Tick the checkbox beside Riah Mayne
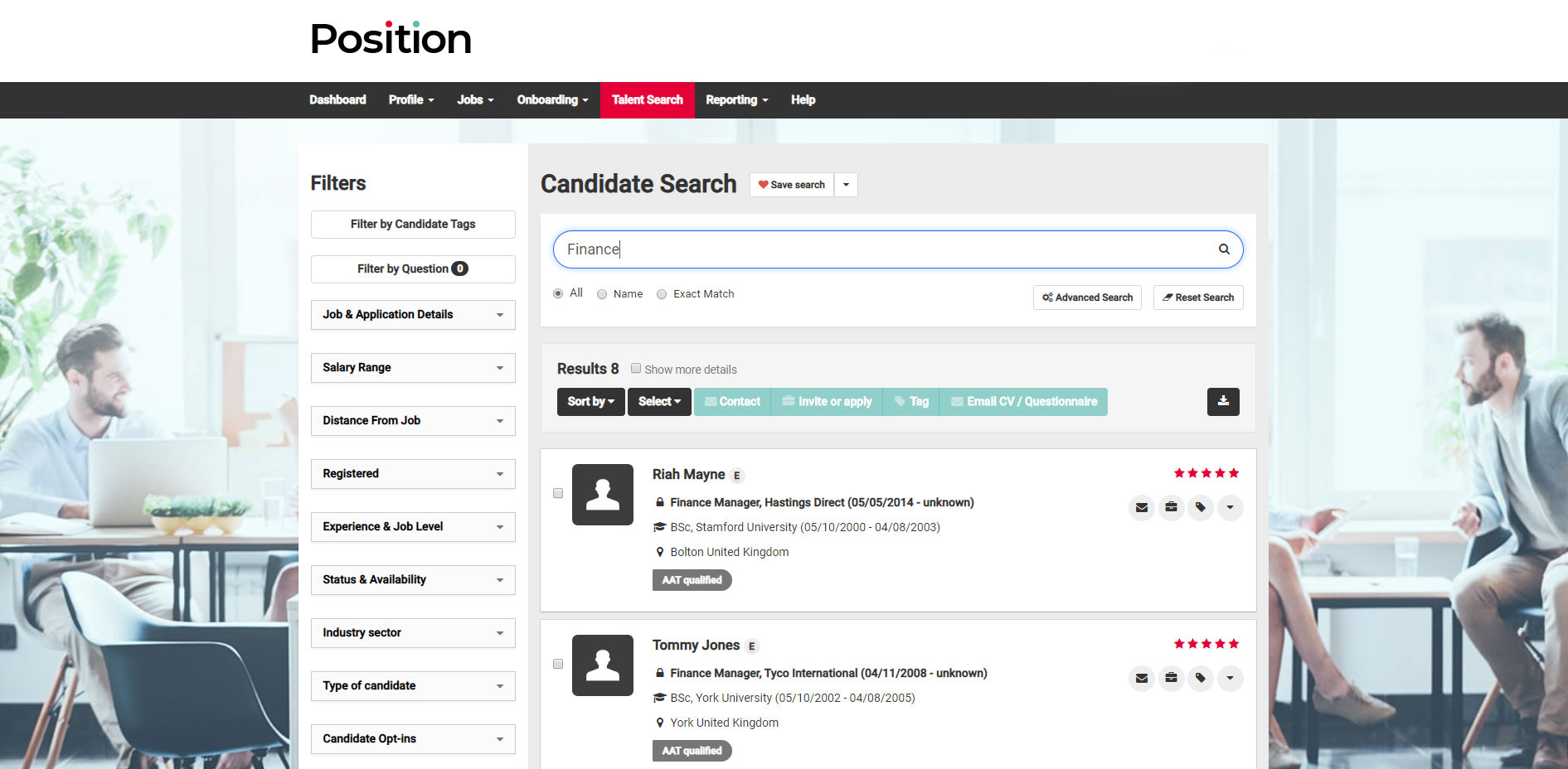The width and height of the screenshot is (1568, 769). 558,493
